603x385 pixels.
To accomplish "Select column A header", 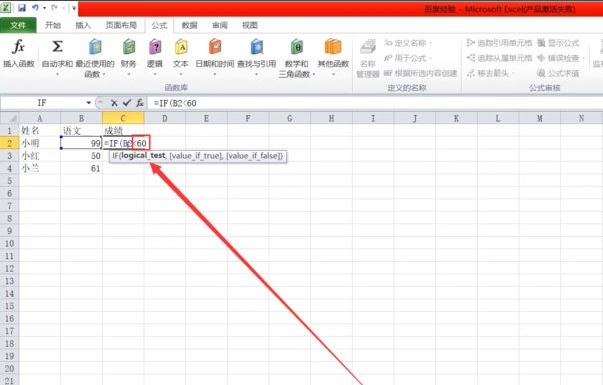I will pos(40,118).
